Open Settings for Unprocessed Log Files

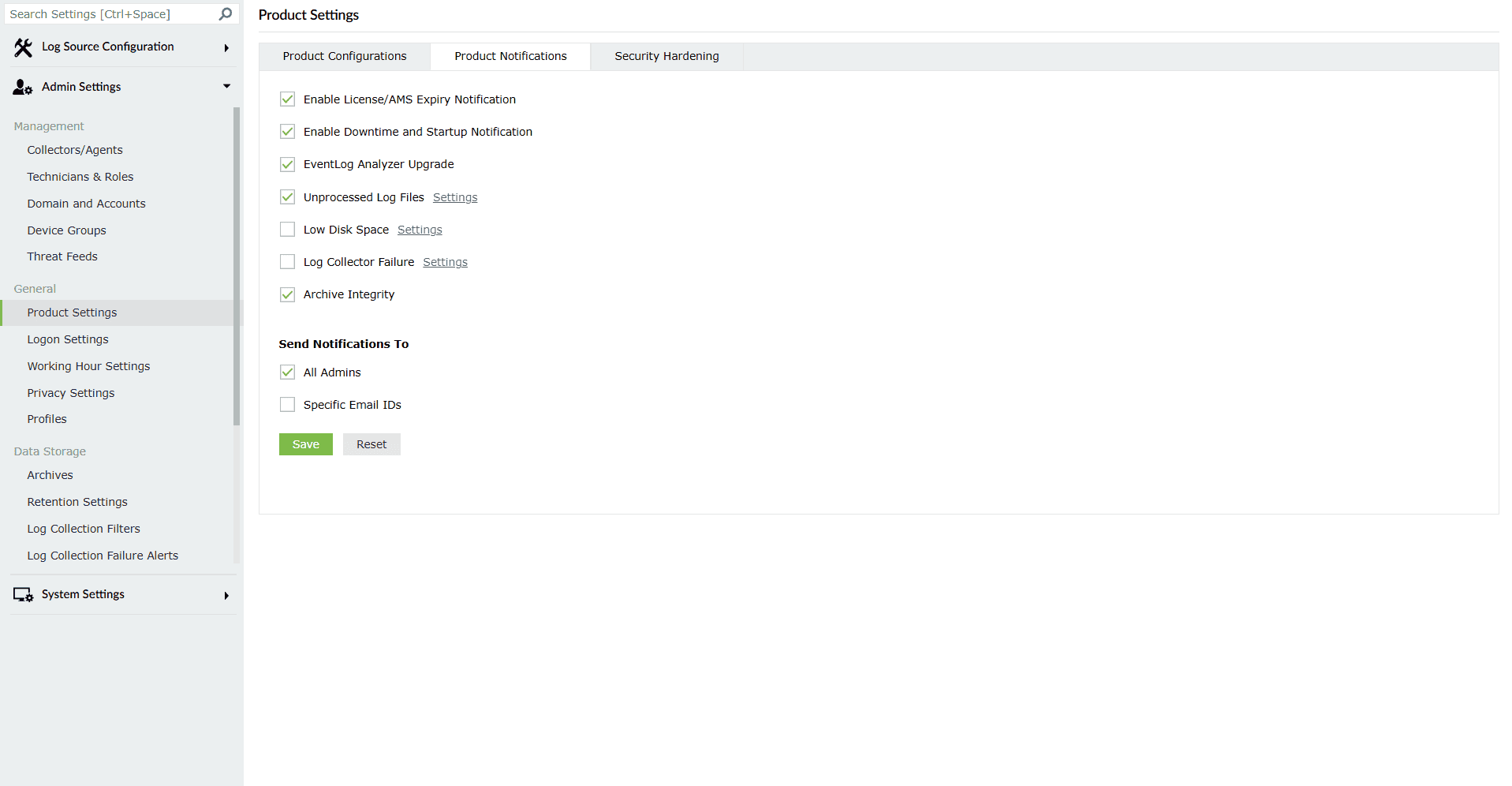[x=454, y=196]
